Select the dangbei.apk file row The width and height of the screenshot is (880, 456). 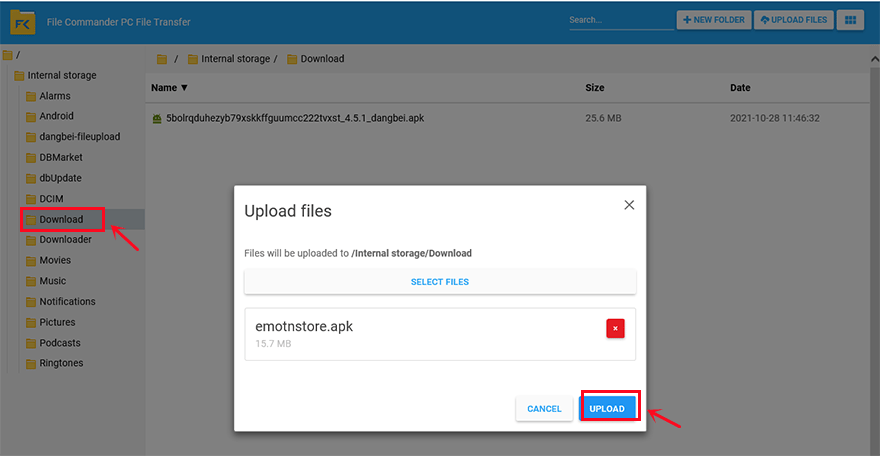pyautogui.click(x=507, y=118)
